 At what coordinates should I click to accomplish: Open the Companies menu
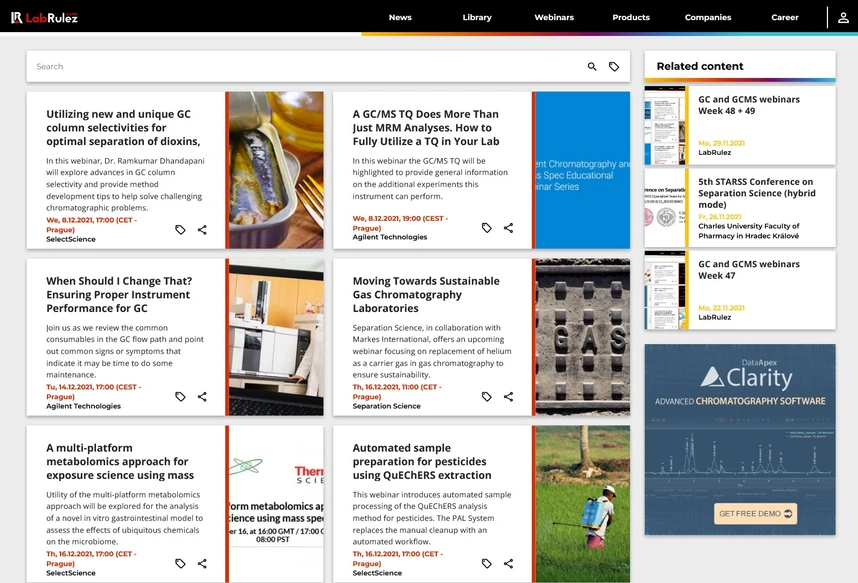pos(708,18)
